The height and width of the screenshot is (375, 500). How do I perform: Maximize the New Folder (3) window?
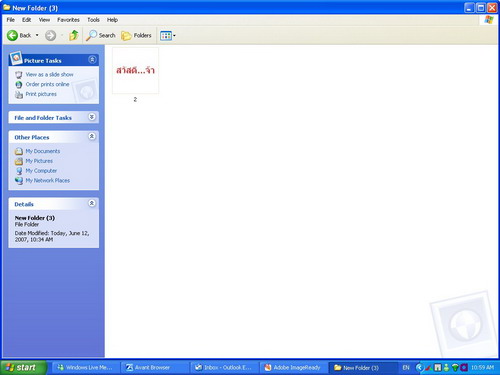[x=481, y=7]
